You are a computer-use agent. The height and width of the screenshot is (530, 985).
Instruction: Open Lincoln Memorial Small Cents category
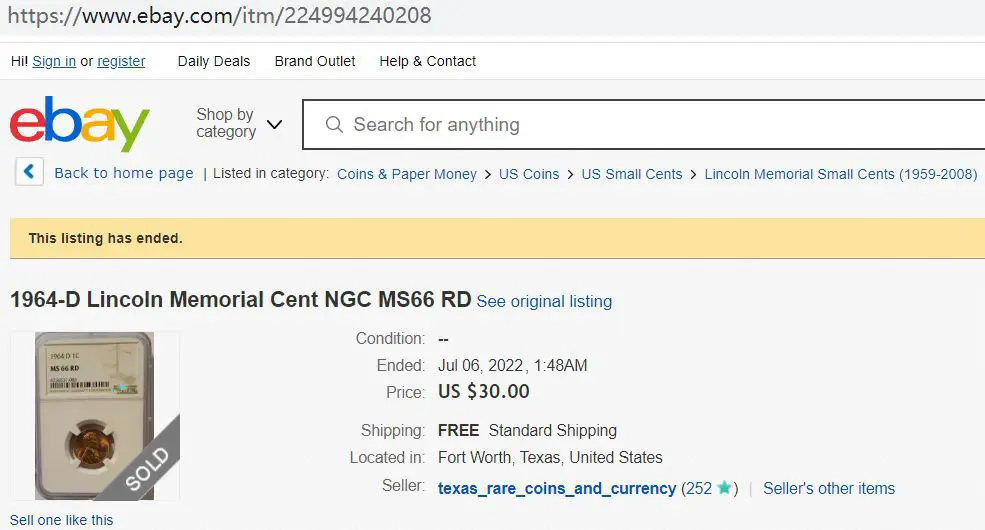point(841,174)
